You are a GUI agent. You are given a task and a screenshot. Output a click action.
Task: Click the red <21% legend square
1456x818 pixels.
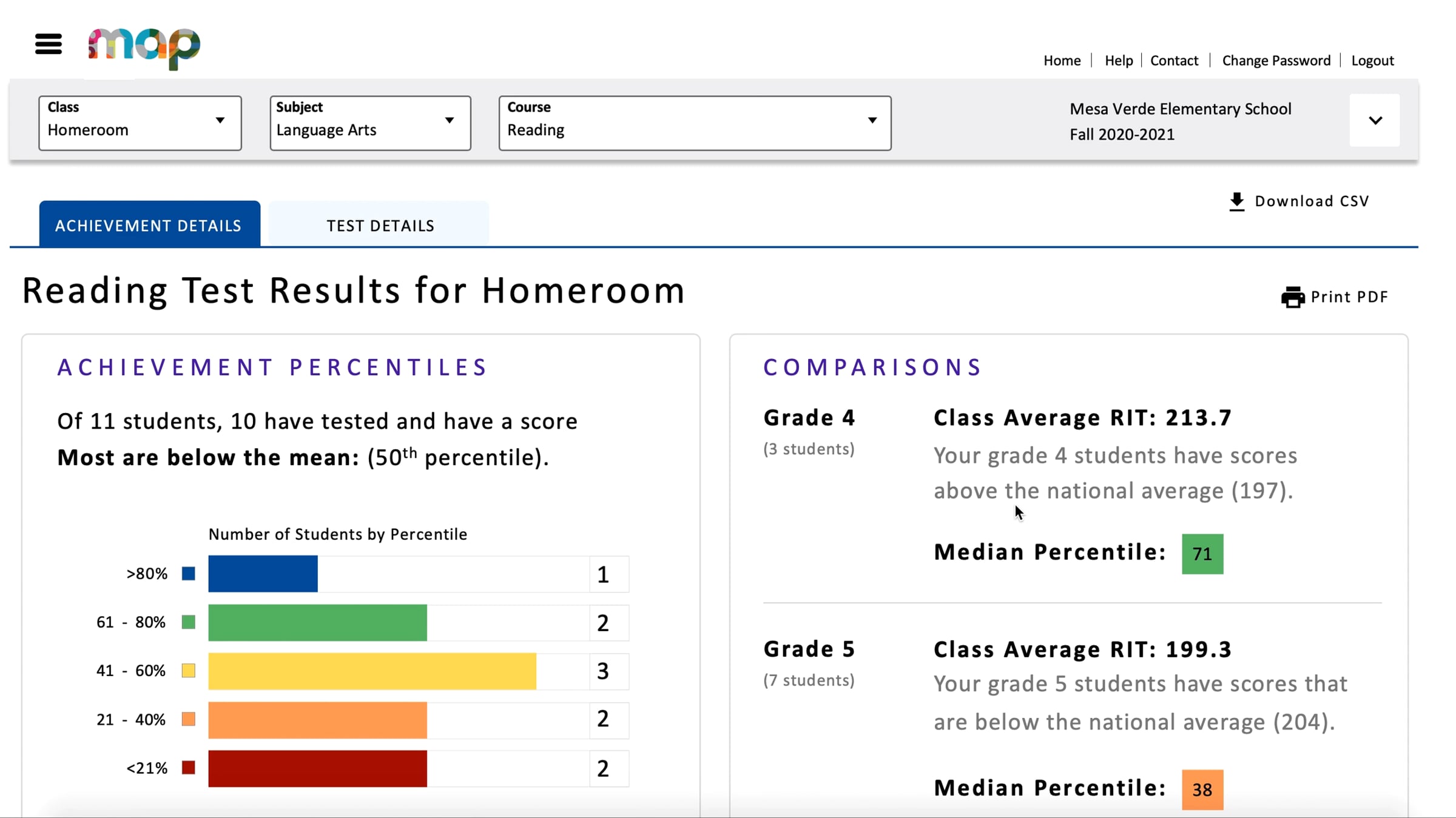coord(189,768)
